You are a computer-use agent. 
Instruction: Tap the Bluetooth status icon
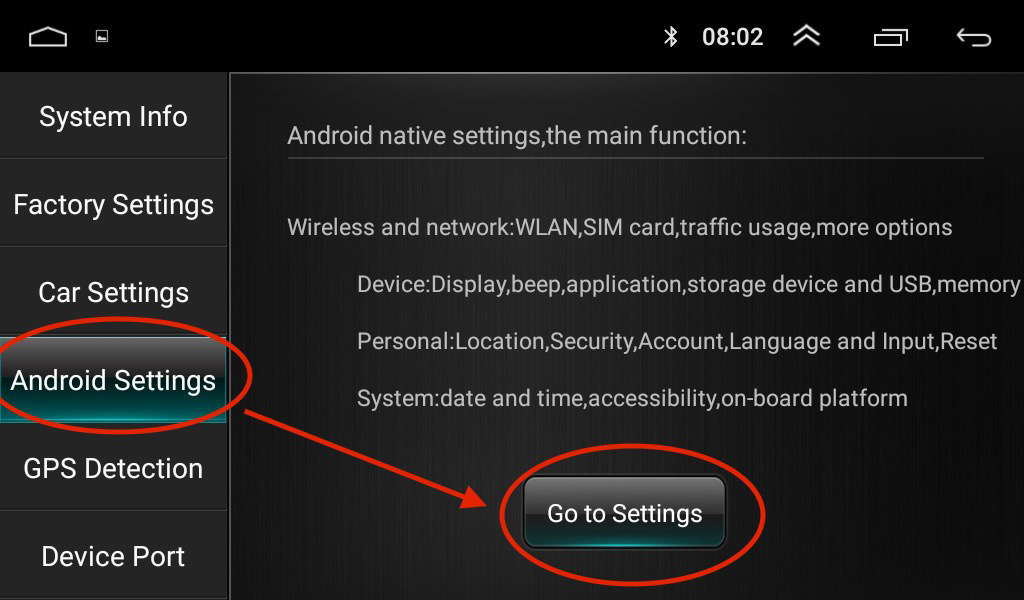click(x=671, y=37)
